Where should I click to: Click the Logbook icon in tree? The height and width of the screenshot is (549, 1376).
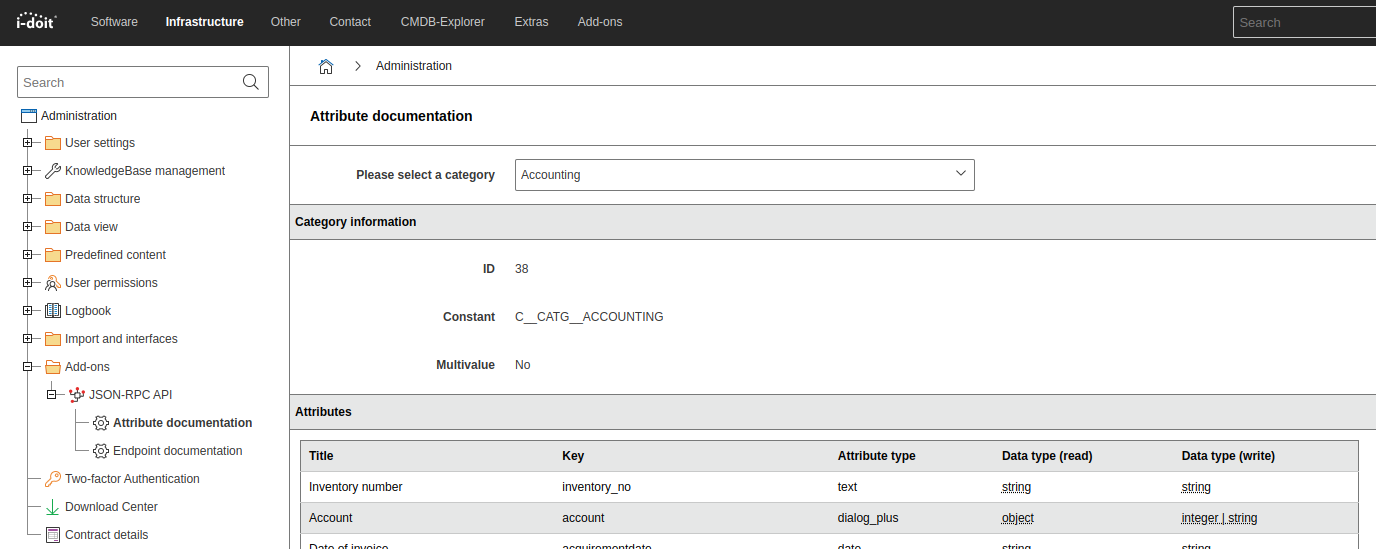point(53,311)
